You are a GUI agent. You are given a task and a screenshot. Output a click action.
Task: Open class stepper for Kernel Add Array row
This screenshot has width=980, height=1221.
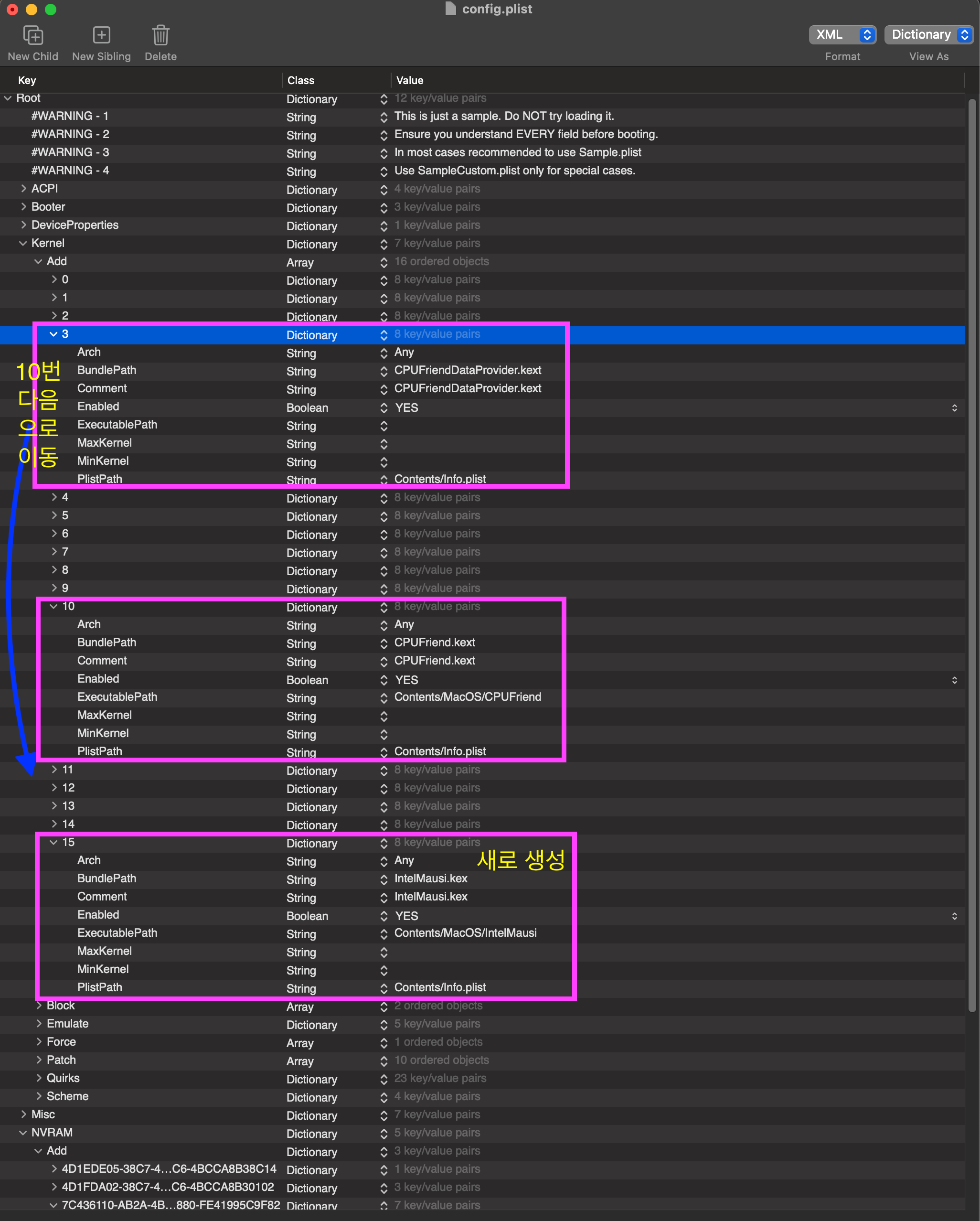pos(384,262)
